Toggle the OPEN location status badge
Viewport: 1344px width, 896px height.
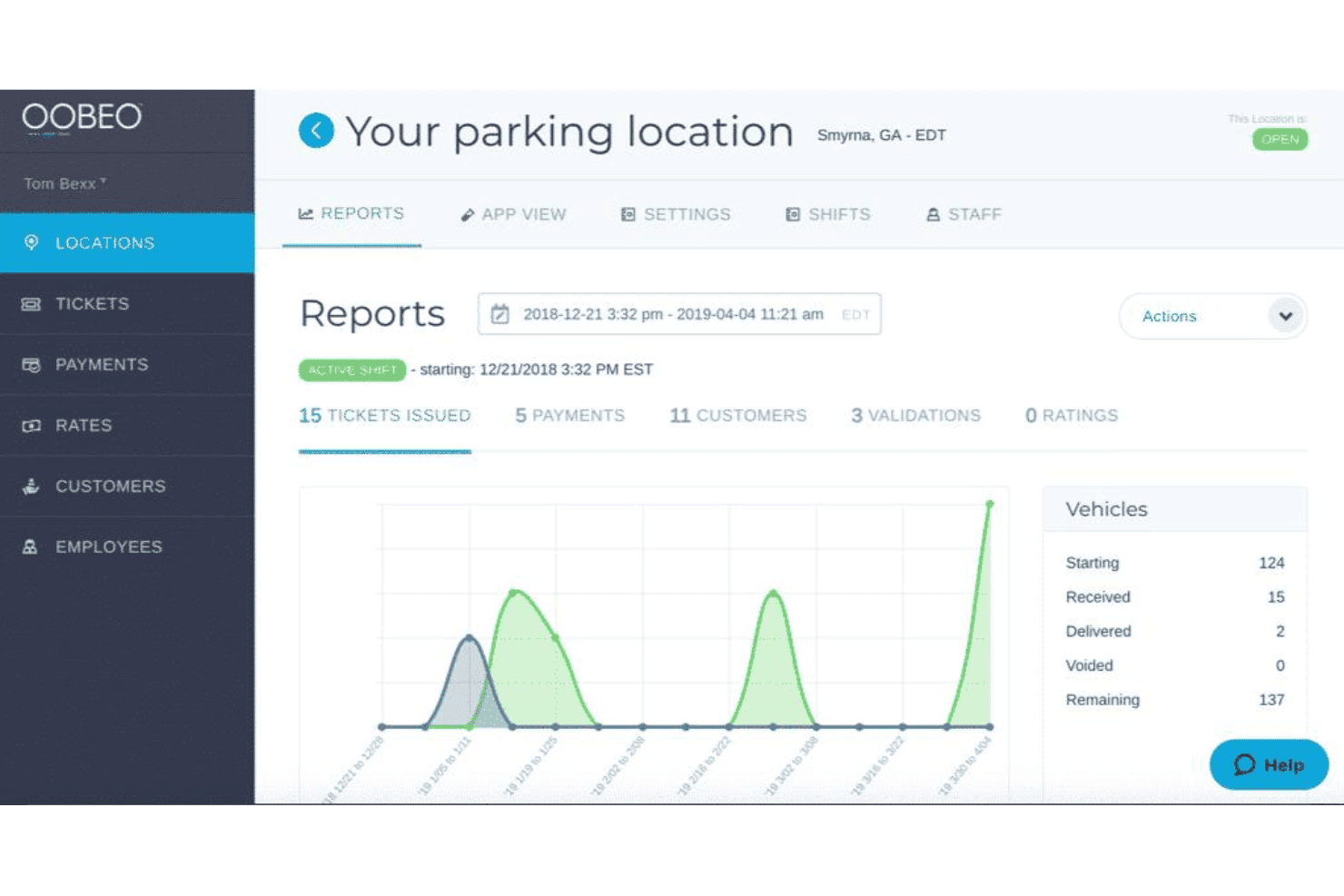click(x=1280, y=139)
